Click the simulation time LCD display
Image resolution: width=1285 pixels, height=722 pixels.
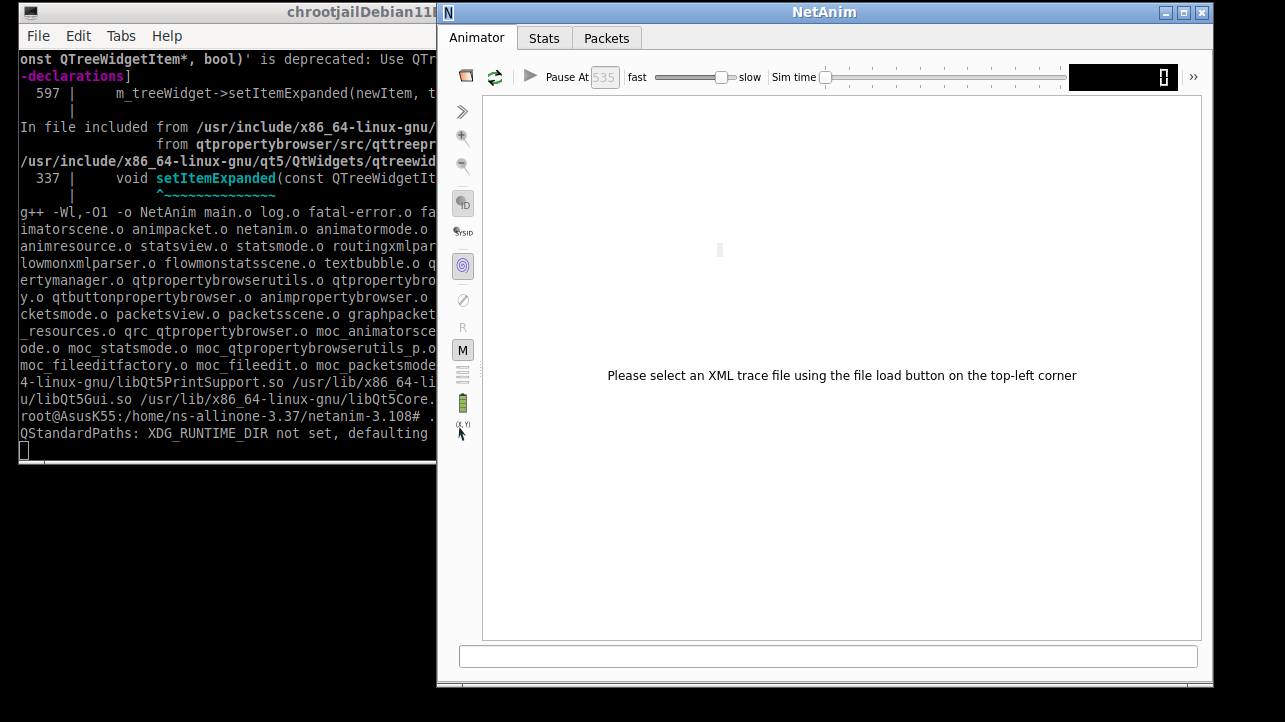[1123, 77]
